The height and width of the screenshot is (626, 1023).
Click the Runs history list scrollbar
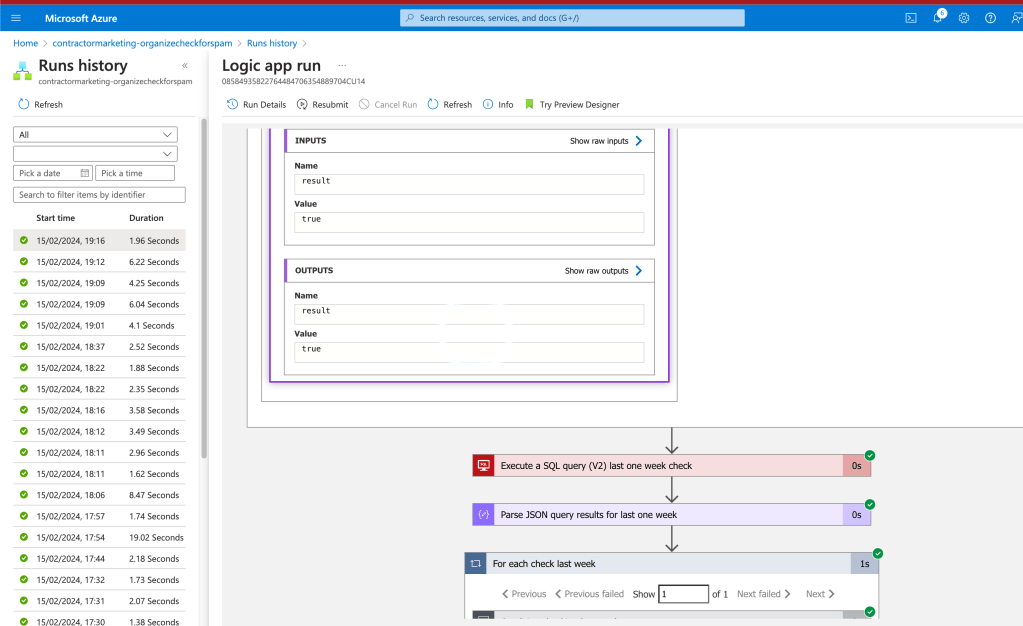pyautogui.click(x=204, y=287)
